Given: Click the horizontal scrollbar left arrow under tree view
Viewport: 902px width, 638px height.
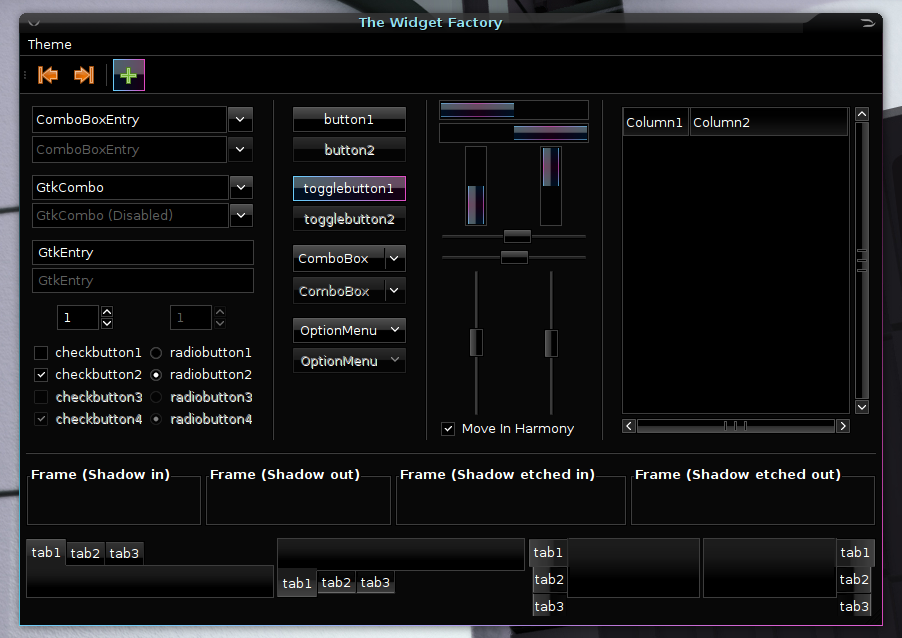Looking at the screenshot, I should pos(629,426).
